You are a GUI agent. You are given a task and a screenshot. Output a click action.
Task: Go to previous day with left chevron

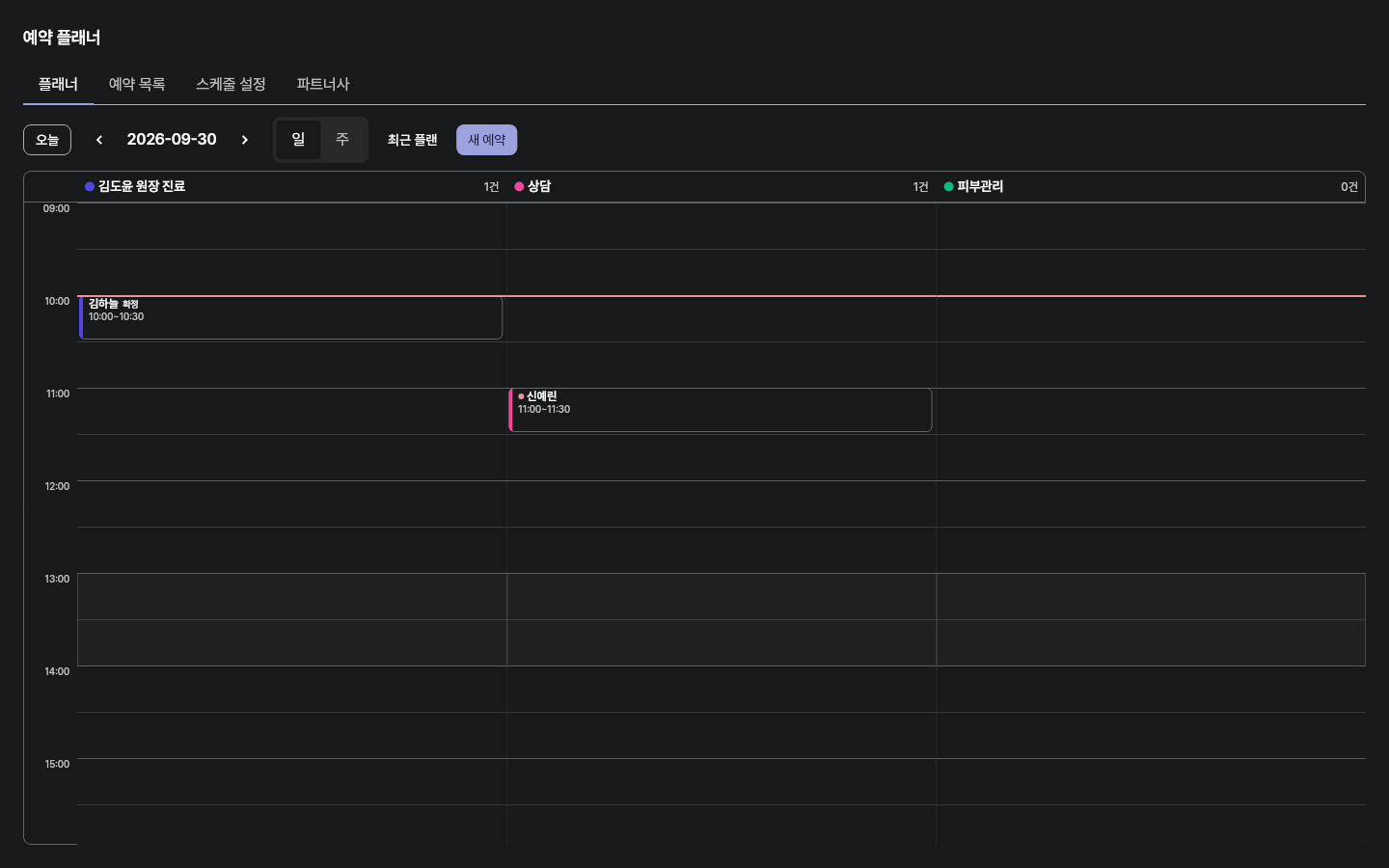point(99,140)
